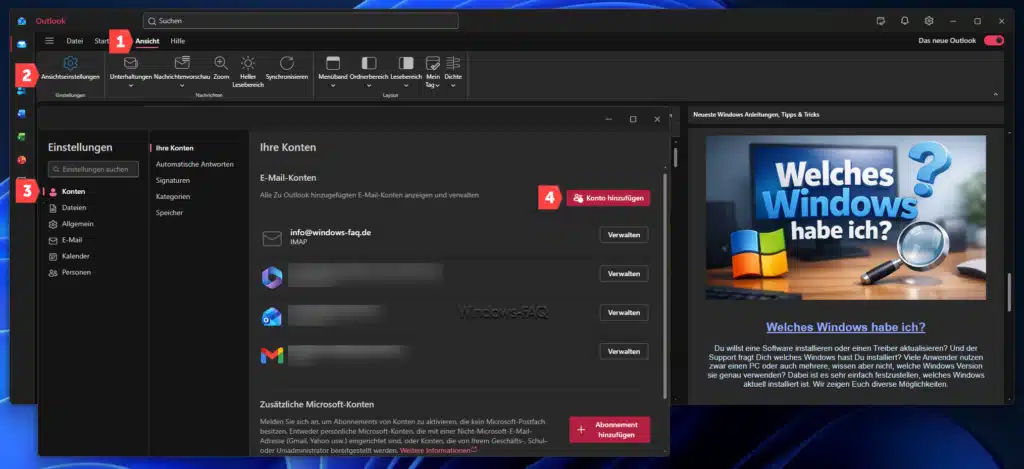Viewport: 1024px width, 469px height.
Task: Open Ansichtseinstellungen gear in ribbon
Action: [x=70, y=64]
